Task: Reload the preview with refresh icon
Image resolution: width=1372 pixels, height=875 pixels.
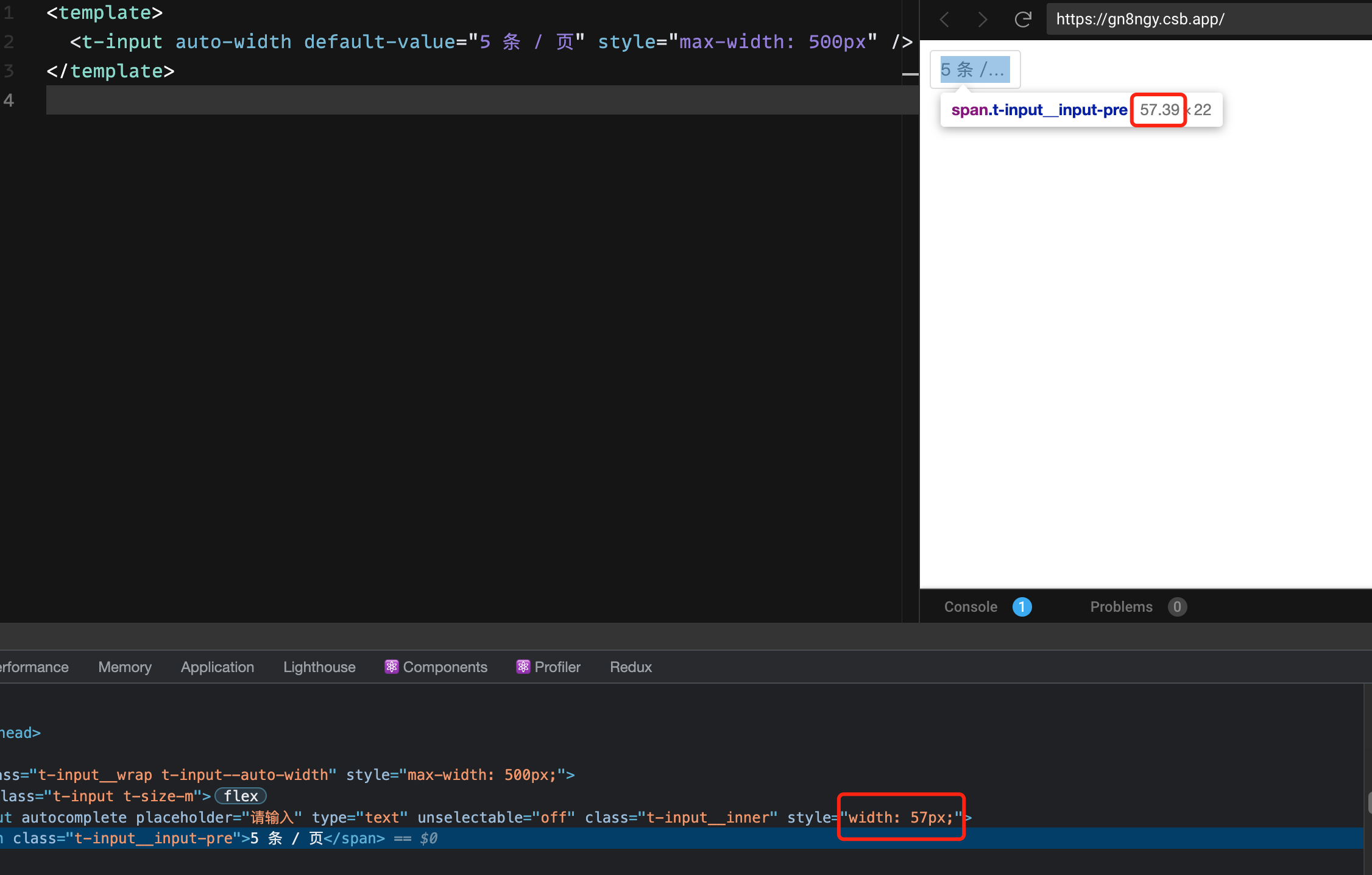Action: coord(1023,19)
